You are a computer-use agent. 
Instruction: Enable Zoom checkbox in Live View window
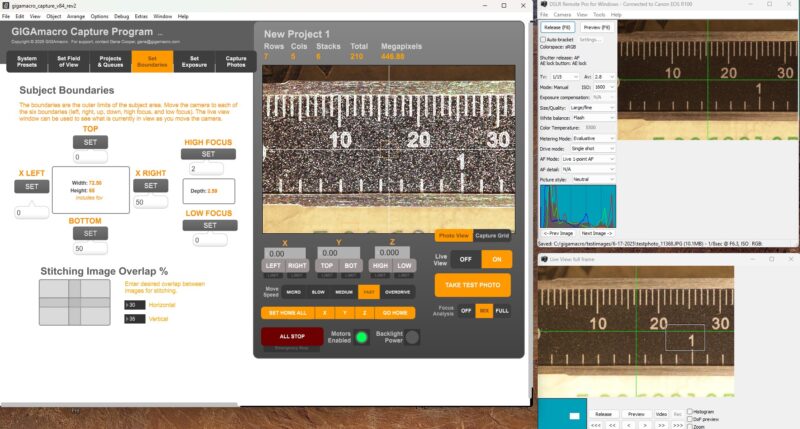coord(690,426)
